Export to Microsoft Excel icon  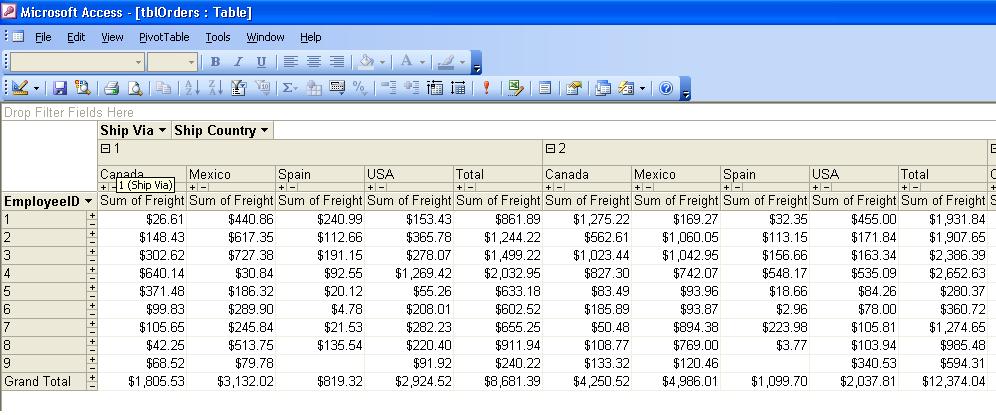[516, 88]
